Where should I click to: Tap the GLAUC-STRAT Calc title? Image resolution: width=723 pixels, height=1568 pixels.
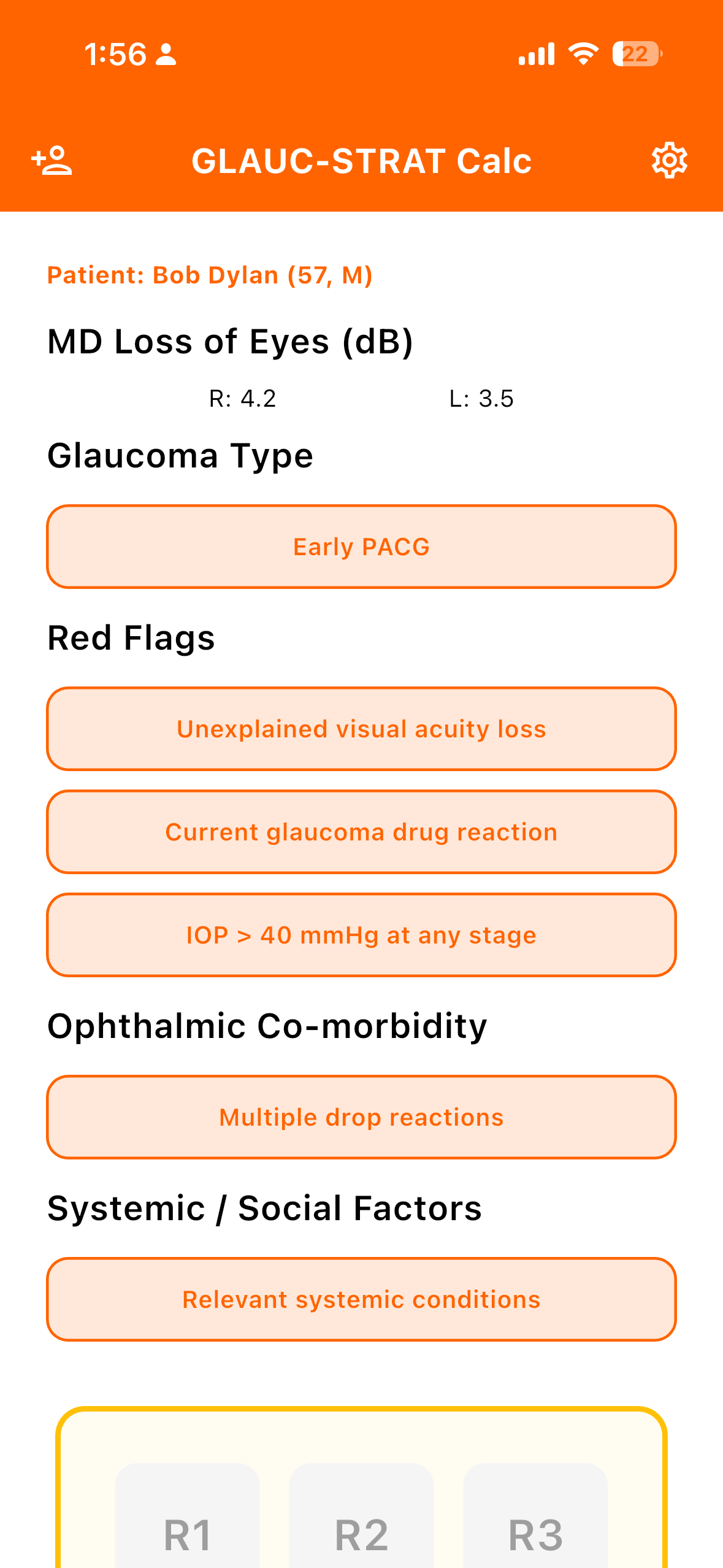pyautogui.click(x=361, y=161)
